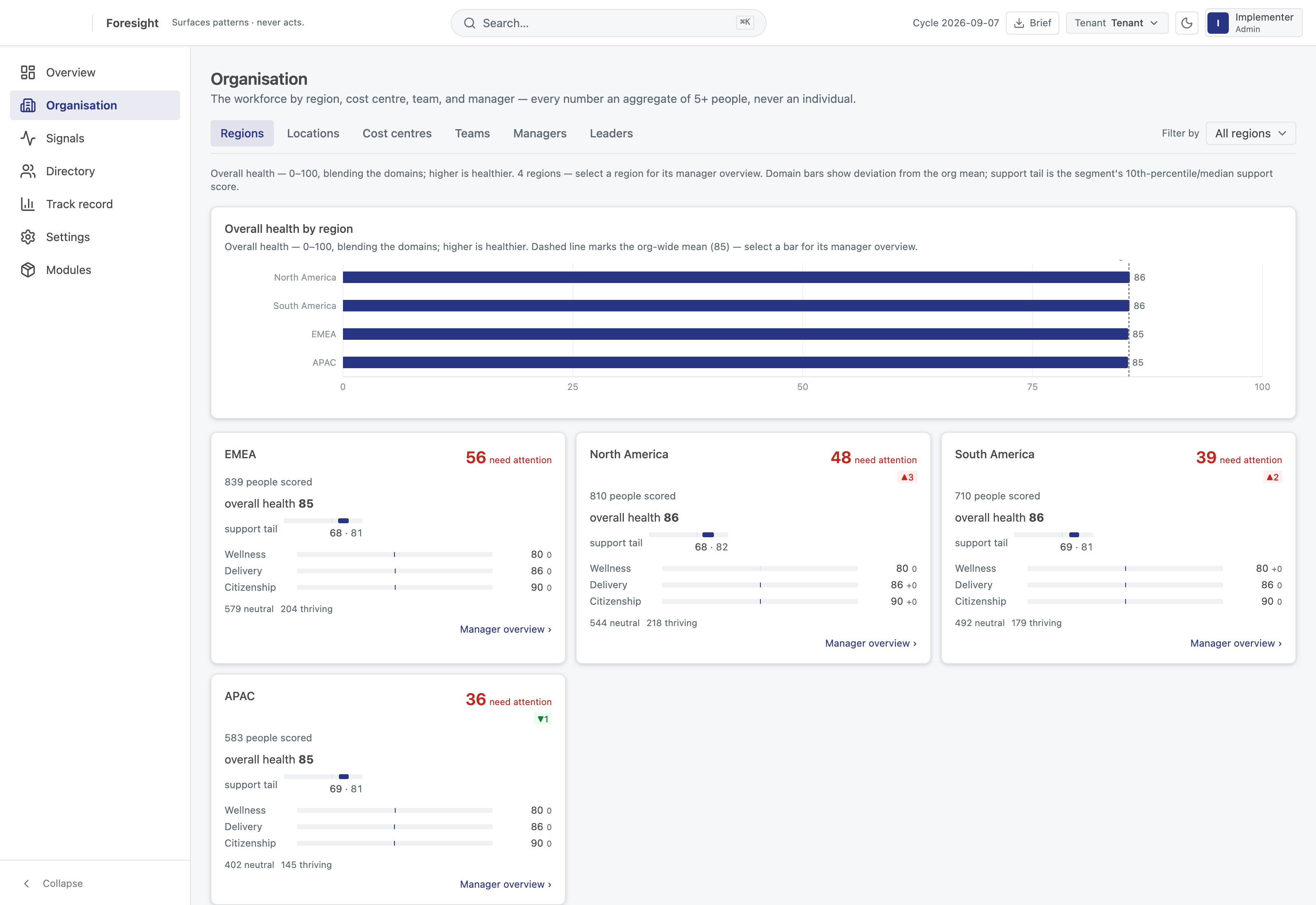Open the Managers tab

pyautogui.click(x=540, y=133)
